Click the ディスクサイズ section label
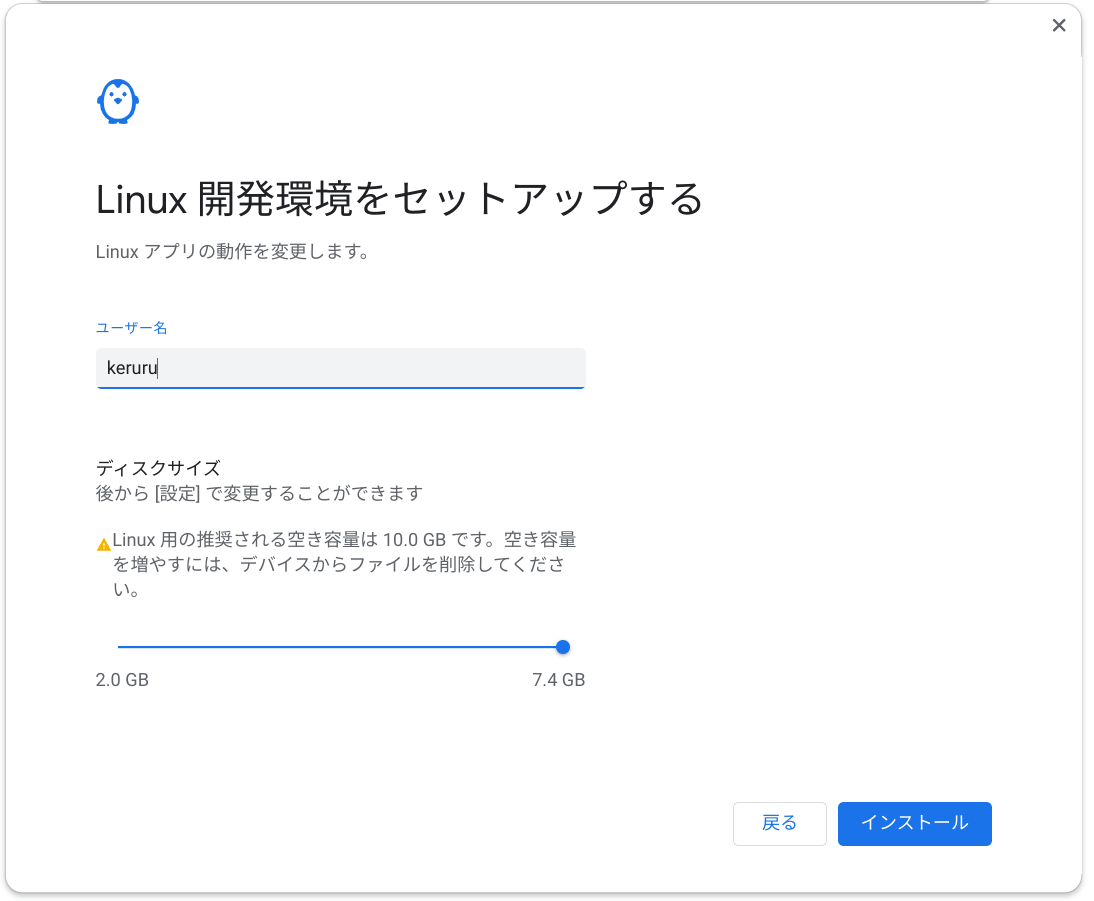 pyautogui.click(x=158, y=467)
